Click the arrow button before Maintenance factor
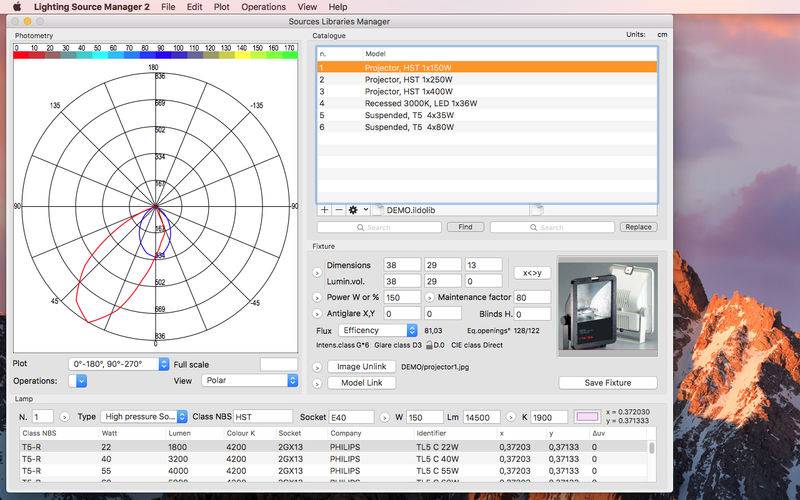 coord(430,297)
